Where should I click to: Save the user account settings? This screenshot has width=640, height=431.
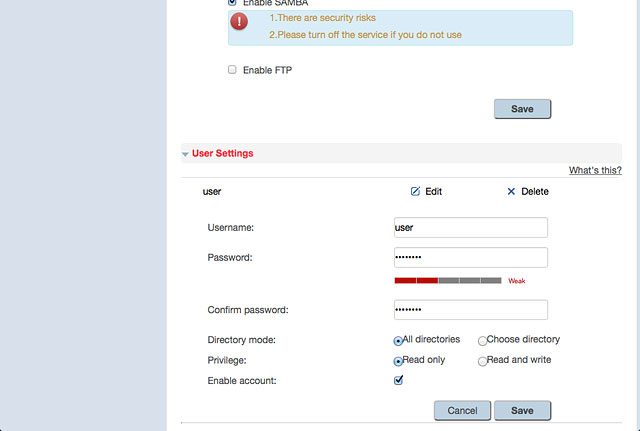522,410
